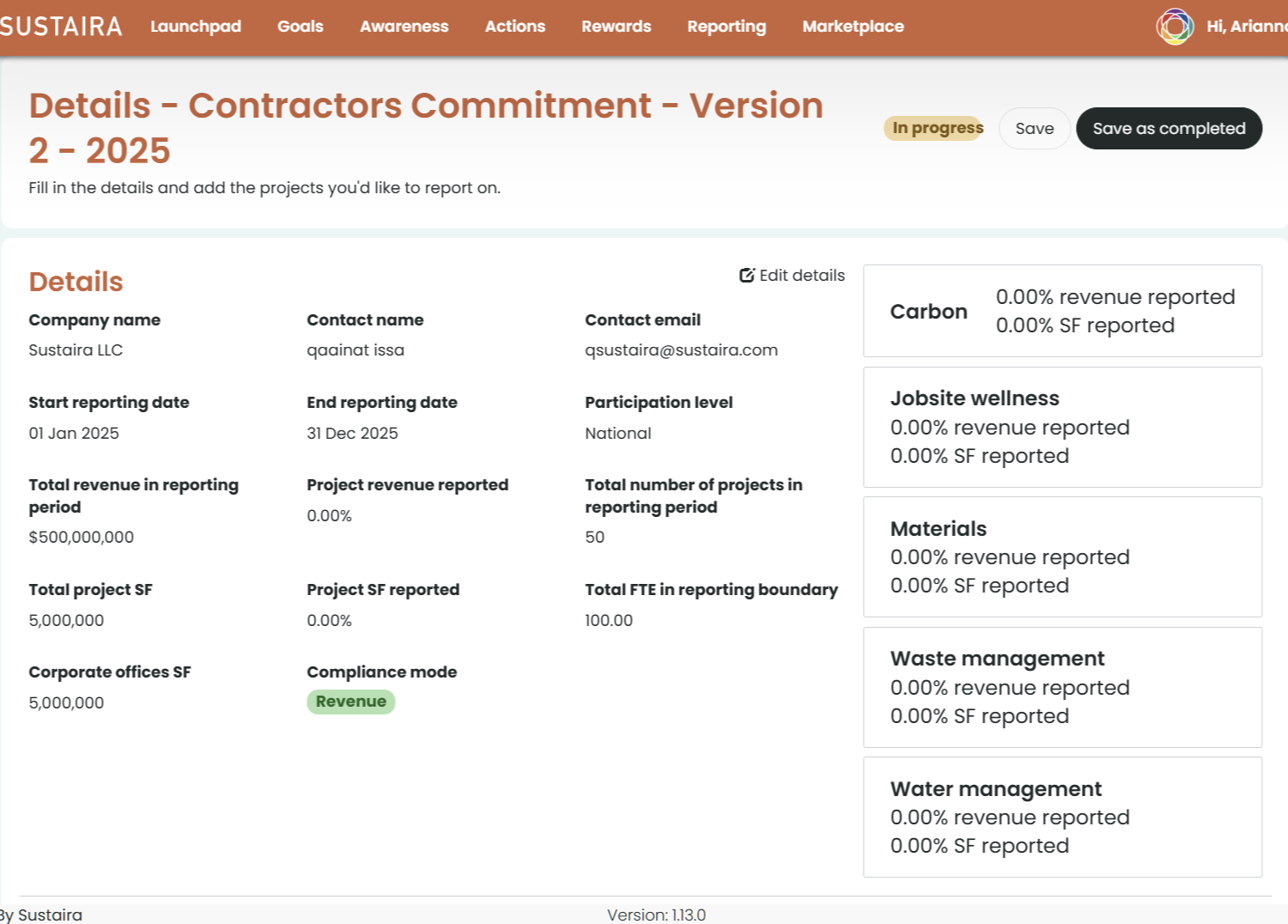Click the Project revenue reported 0.00% value
This screenshot has height=924, width=1288.
tap(329, 515)
